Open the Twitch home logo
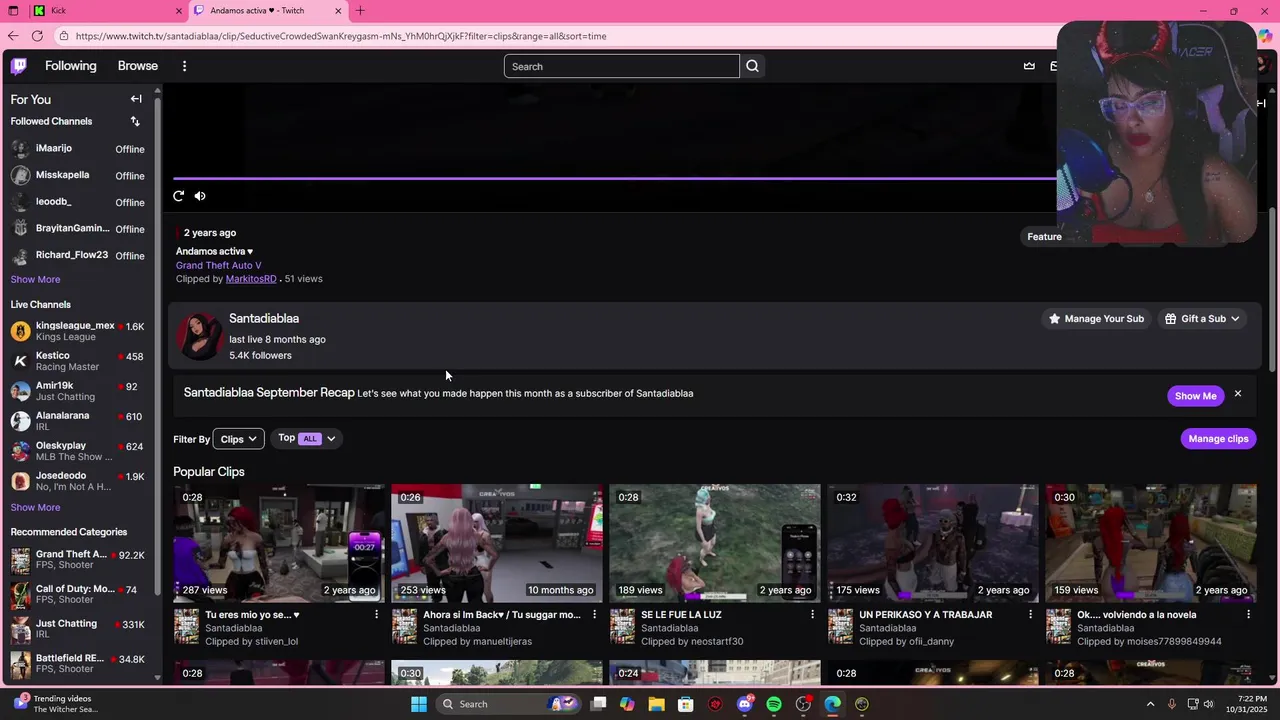1280x720 pixels. click(x=18, y=66)
